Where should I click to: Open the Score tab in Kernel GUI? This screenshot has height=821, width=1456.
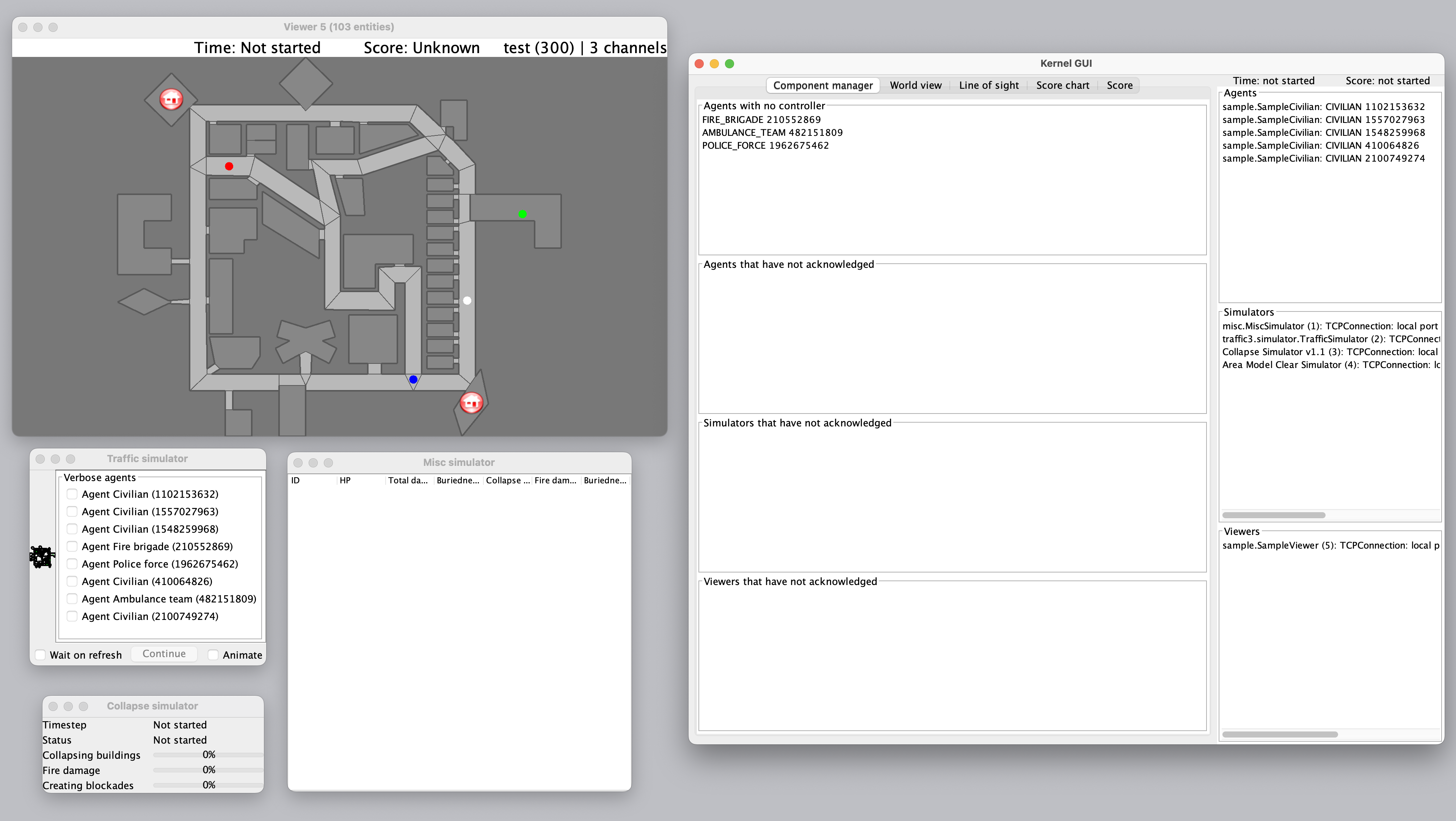click(x=1119, y=85)
